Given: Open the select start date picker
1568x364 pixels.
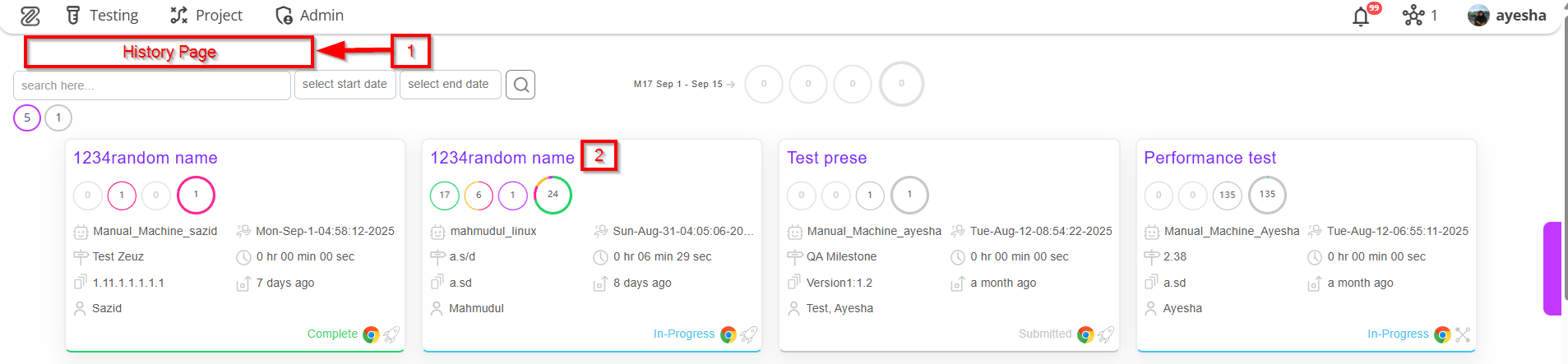Looking at the screenshot, I should pos(345,85).
